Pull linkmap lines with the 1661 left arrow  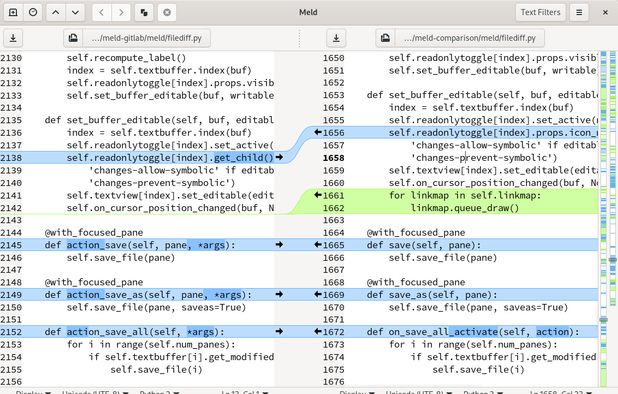(x=318, y=195)
